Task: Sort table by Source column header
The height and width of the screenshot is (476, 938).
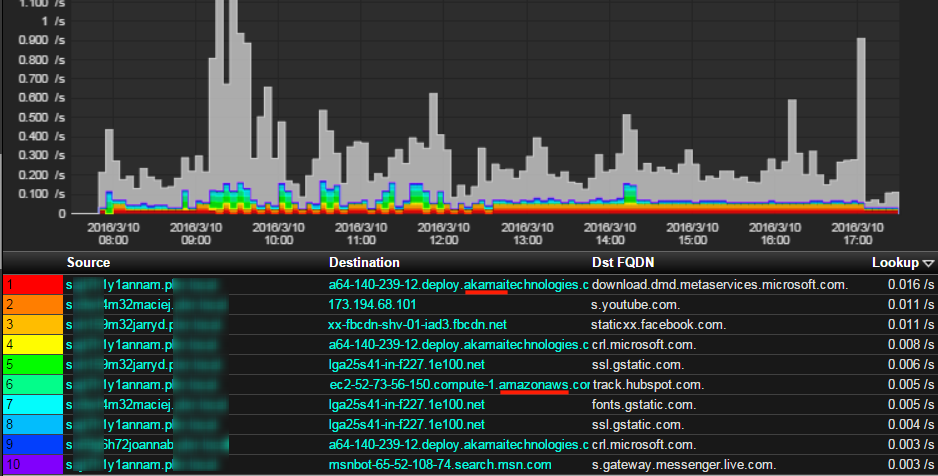Action: 88,263
